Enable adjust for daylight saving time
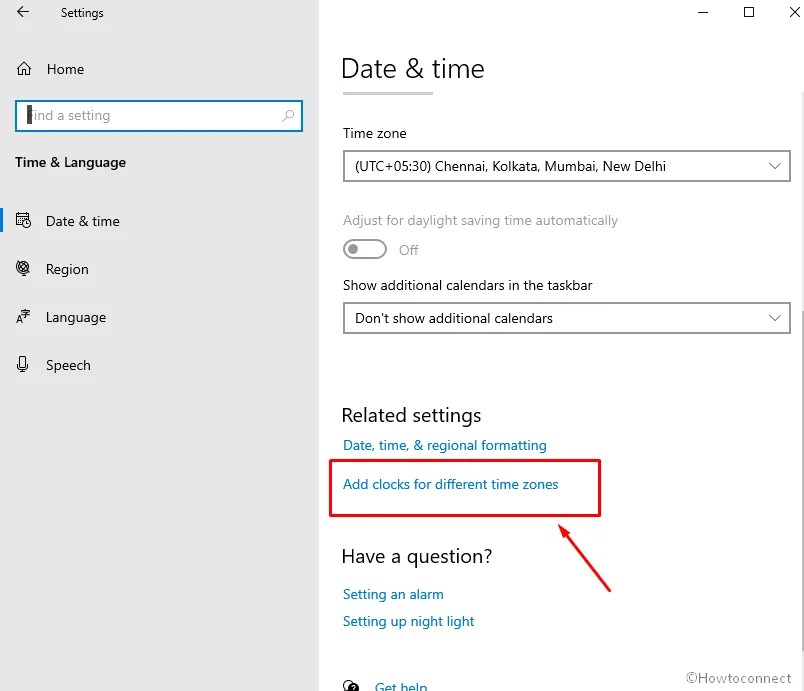Screen dimensions: 804x691 [x=364, y=249]
